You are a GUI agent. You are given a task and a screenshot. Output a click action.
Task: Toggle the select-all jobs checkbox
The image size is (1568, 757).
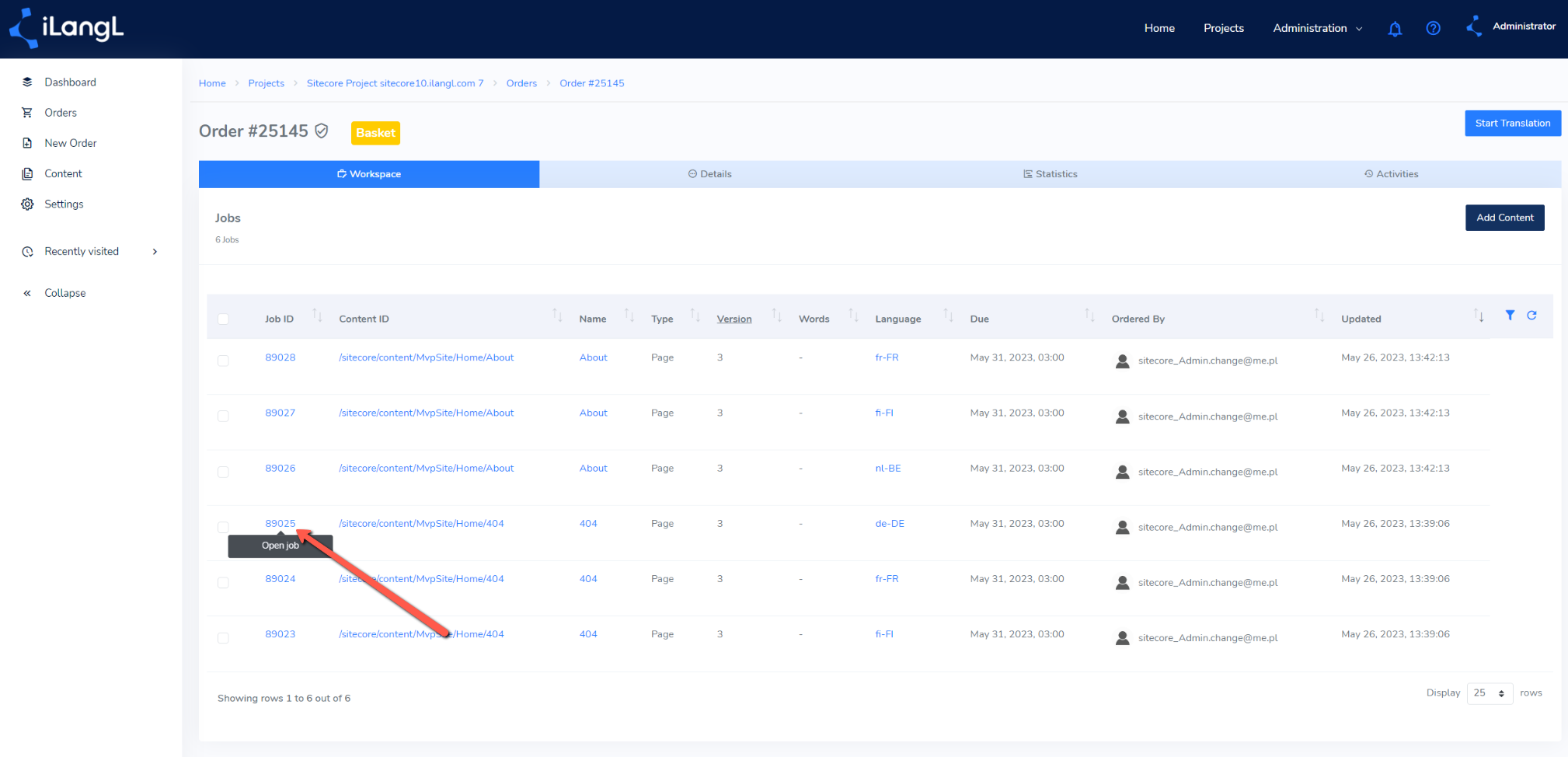223,319
